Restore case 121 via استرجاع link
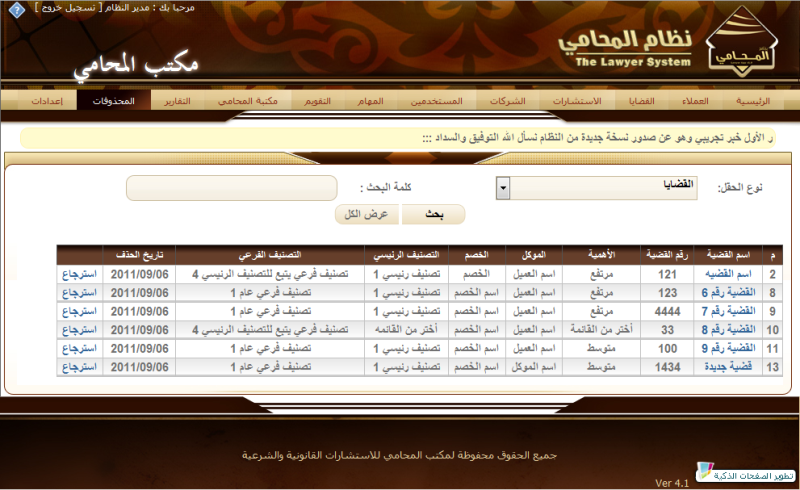Image resolution: width=800 pixels, height=490 pixels. [x=80, y=273]
